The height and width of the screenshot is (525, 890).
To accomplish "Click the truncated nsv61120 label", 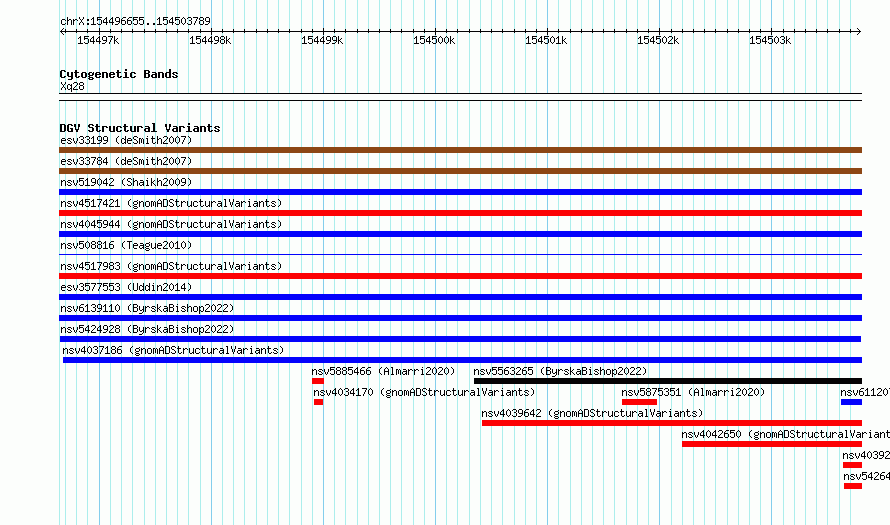I will pyautogui.click(x=865, y=392).
